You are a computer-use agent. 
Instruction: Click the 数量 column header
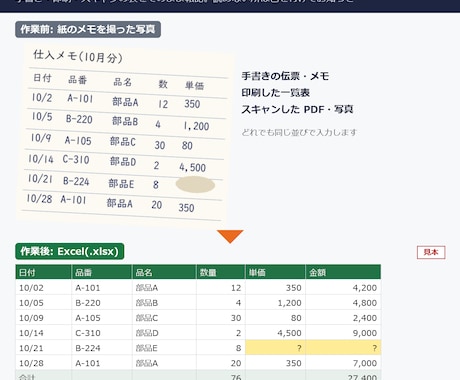pyautogui.click(x=221, y=272)
